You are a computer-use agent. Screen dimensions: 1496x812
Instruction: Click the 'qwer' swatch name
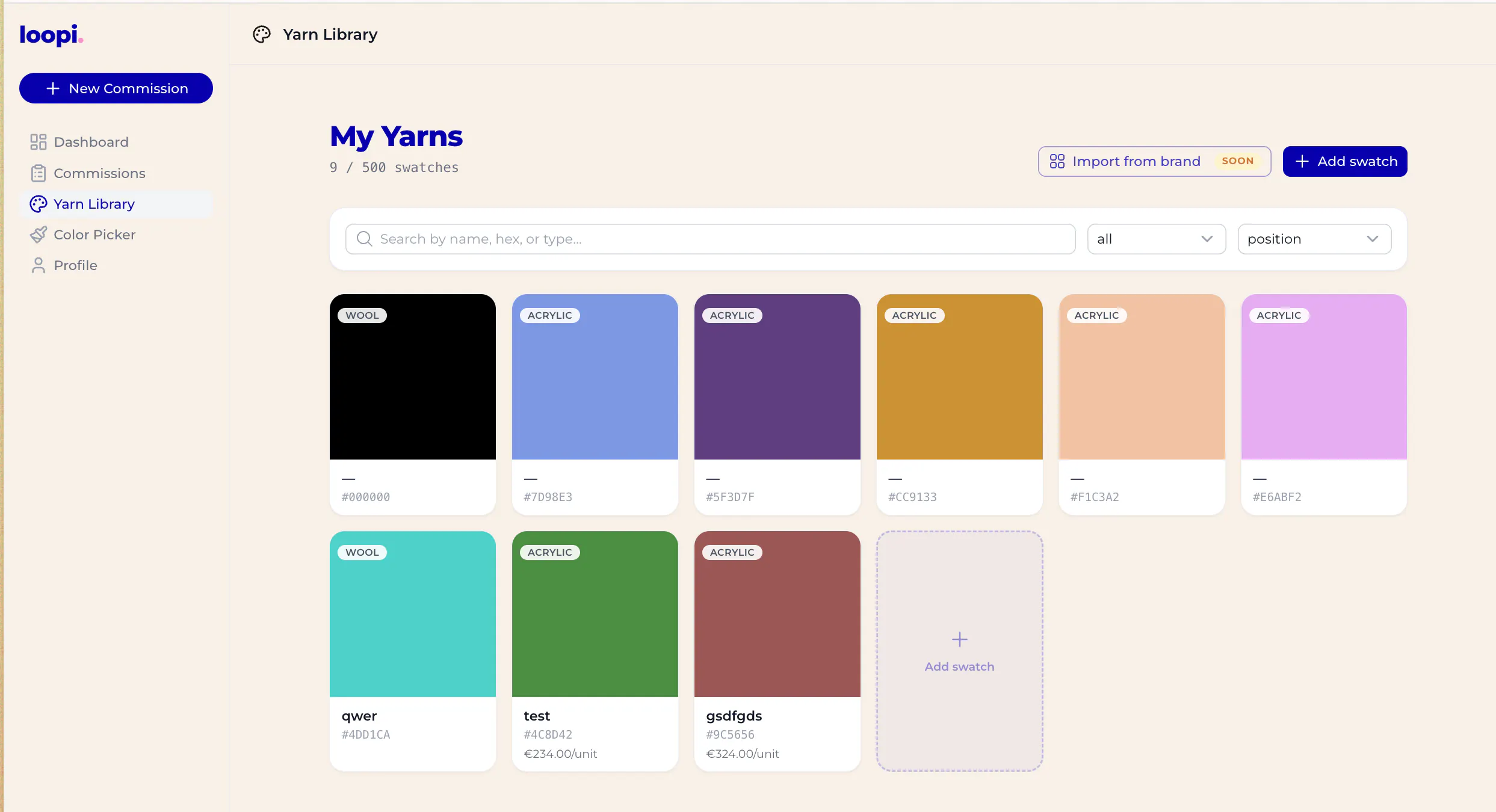pyautogui.click(x=359, y=716)
